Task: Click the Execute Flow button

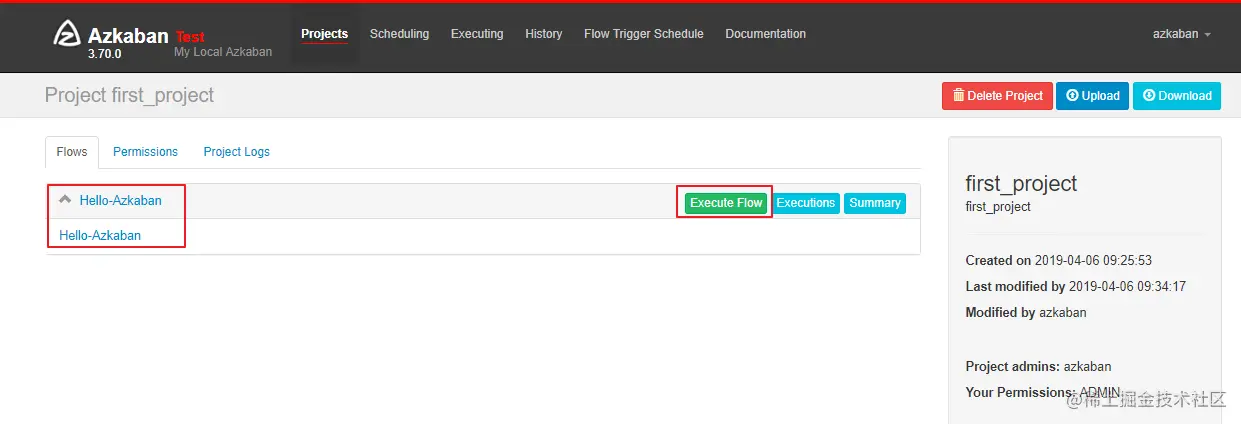Action: click(x=726, y=203)
